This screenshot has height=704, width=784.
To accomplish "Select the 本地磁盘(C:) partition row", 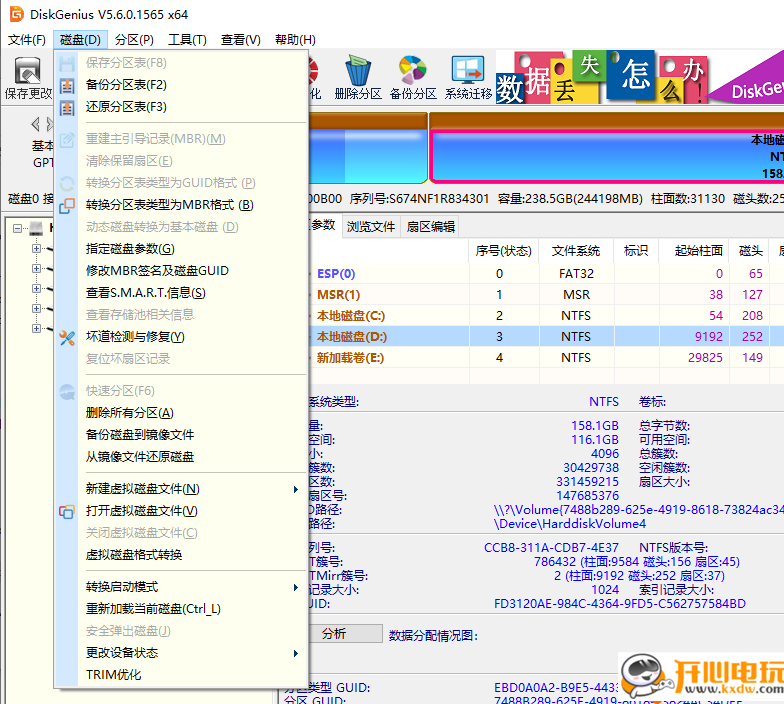I will pos(546,316).
